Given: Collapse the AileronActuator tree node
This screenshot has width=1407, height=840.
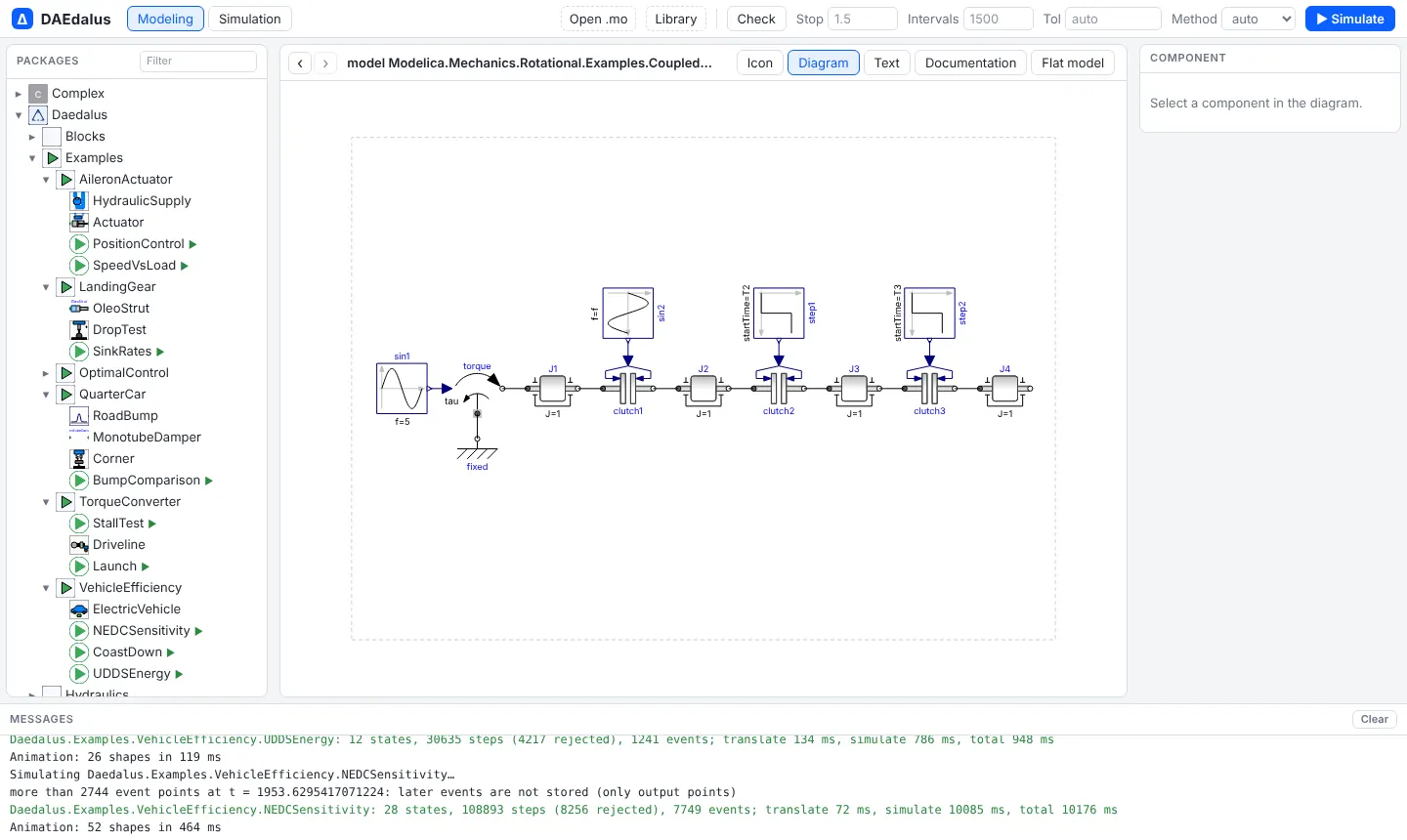Looking at the screenshot, I should [x=46, y=180].
